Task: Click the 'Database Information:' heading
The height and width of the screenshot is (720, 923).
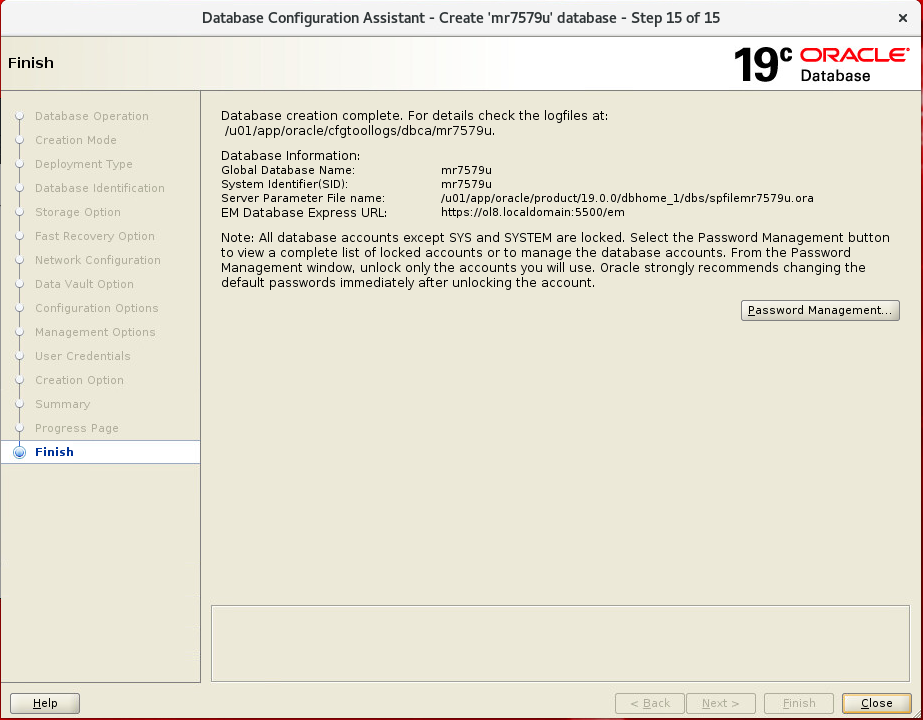Action: click(290, 155)
